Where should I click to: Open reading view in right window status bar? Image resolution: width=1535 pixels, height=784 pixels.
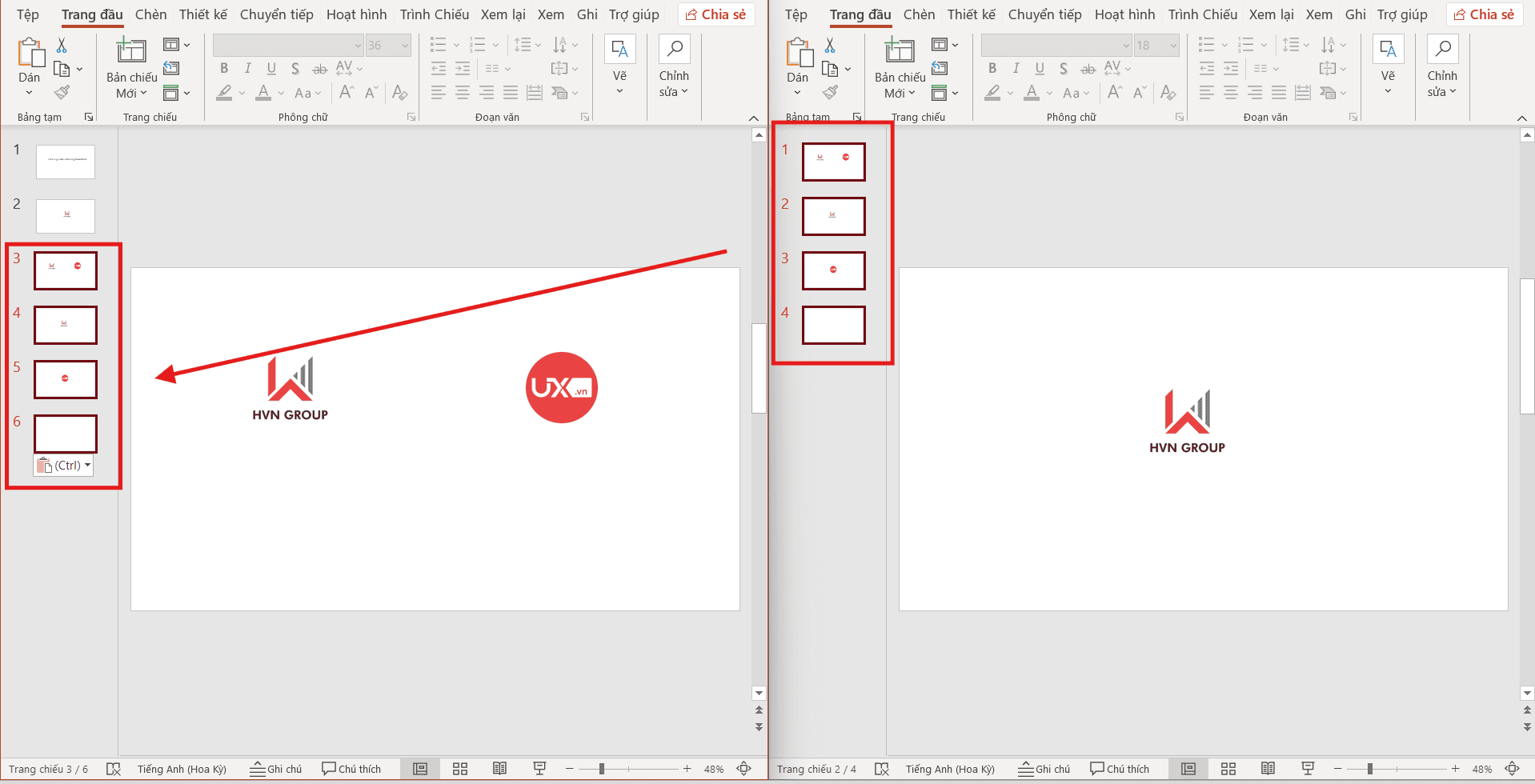1268,769
